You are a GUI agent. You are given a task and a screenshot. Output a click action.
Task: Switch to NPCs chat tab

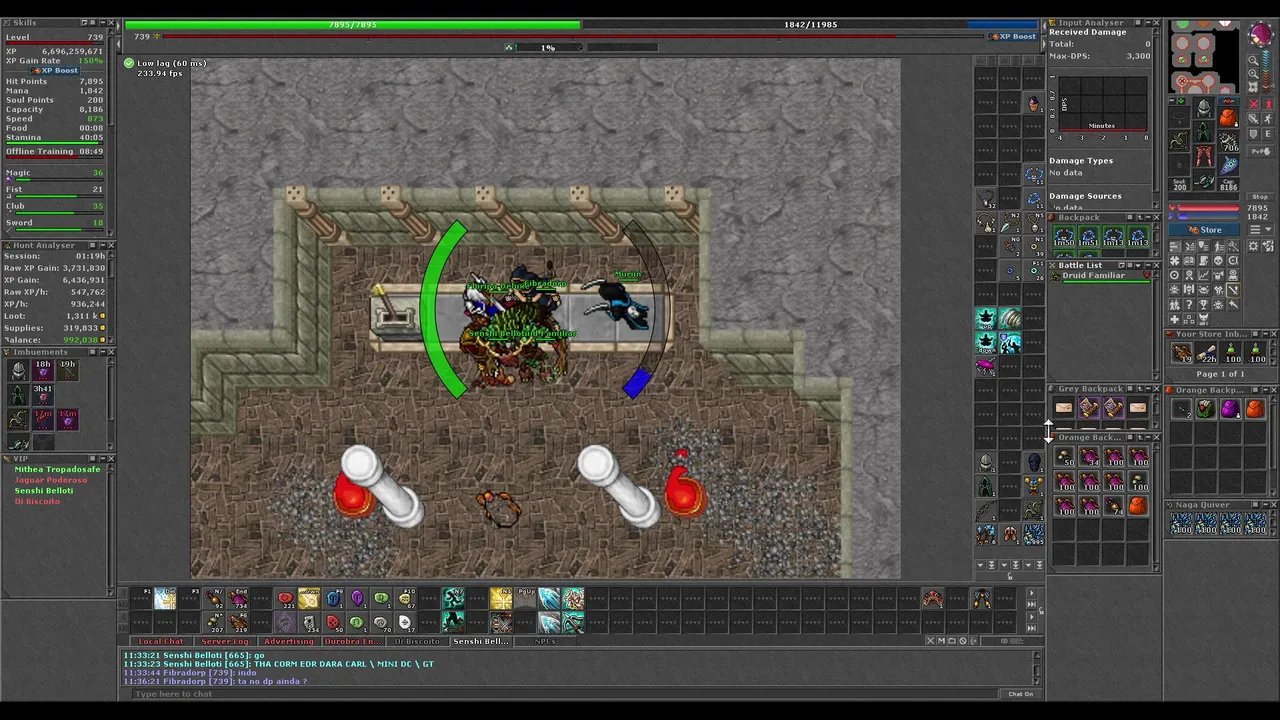tap(545, 641)
